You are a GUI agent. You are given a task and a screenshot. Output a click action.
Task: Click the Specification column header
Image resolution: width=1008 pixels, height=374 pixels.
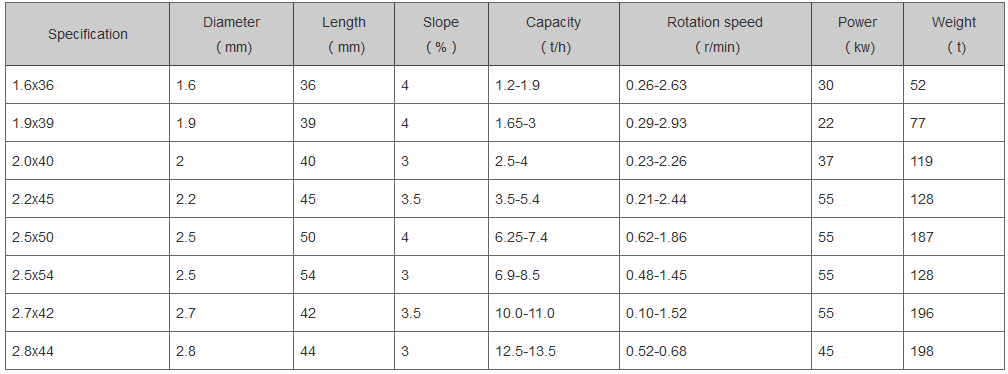pyautogui.click(x=87, y=35)
